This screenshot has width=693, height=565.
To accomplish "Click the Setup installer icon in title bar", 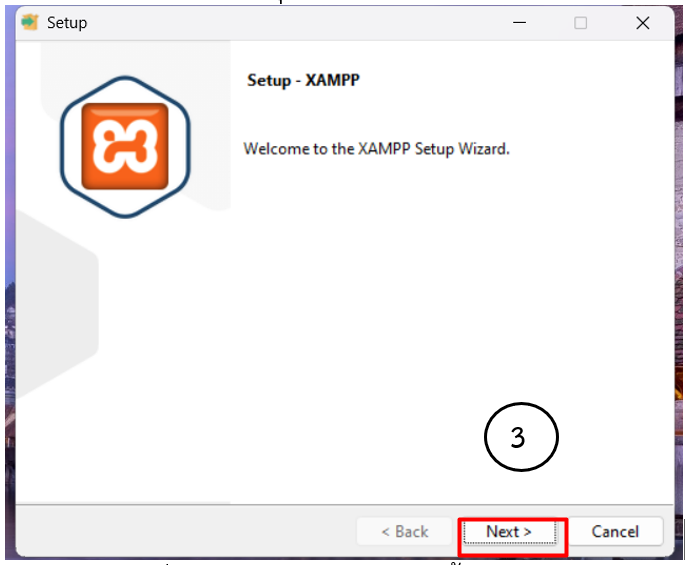I will tap(29, 22).
